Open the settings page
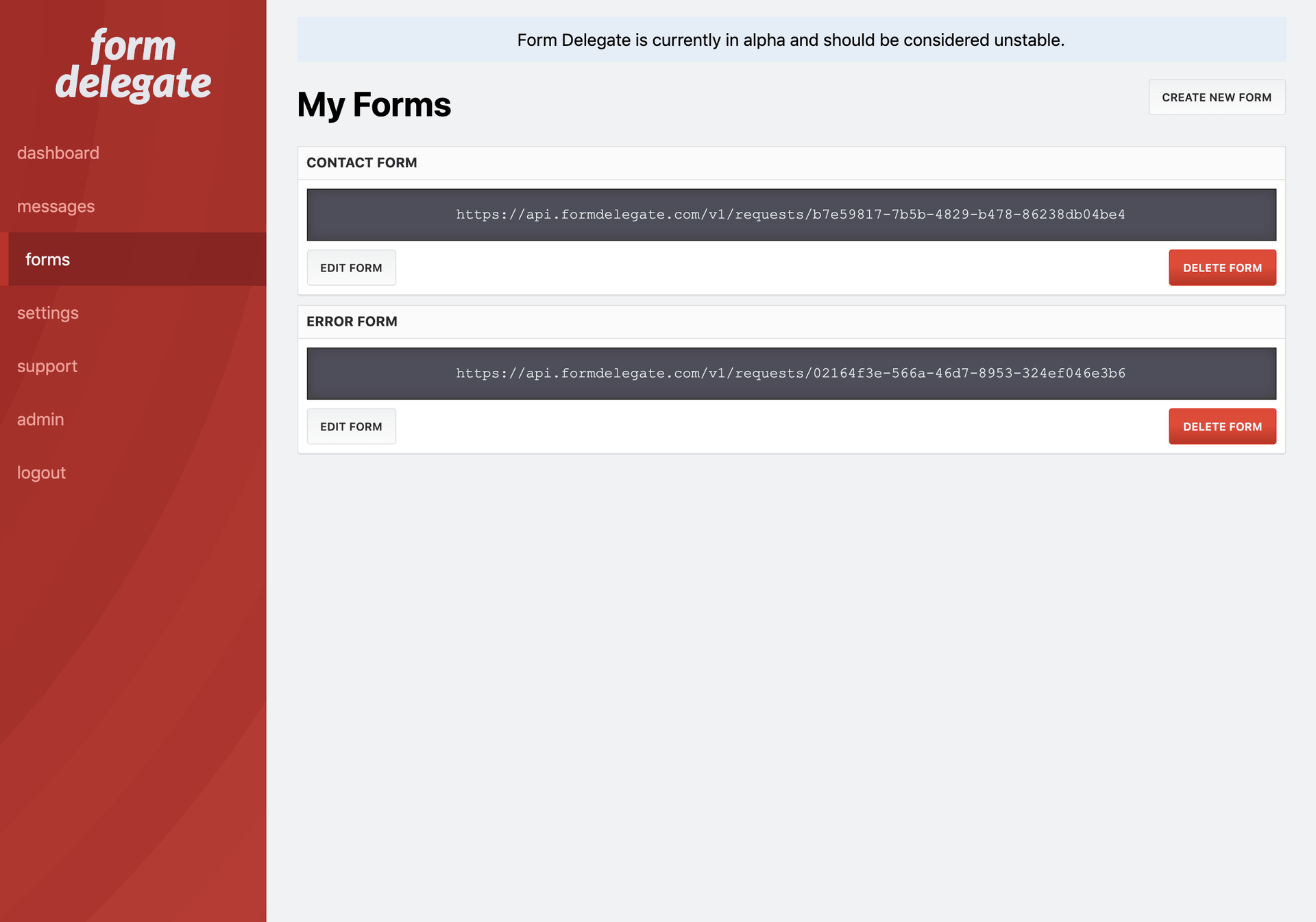This screenshot has width=1316, height=922. point(47,313)
